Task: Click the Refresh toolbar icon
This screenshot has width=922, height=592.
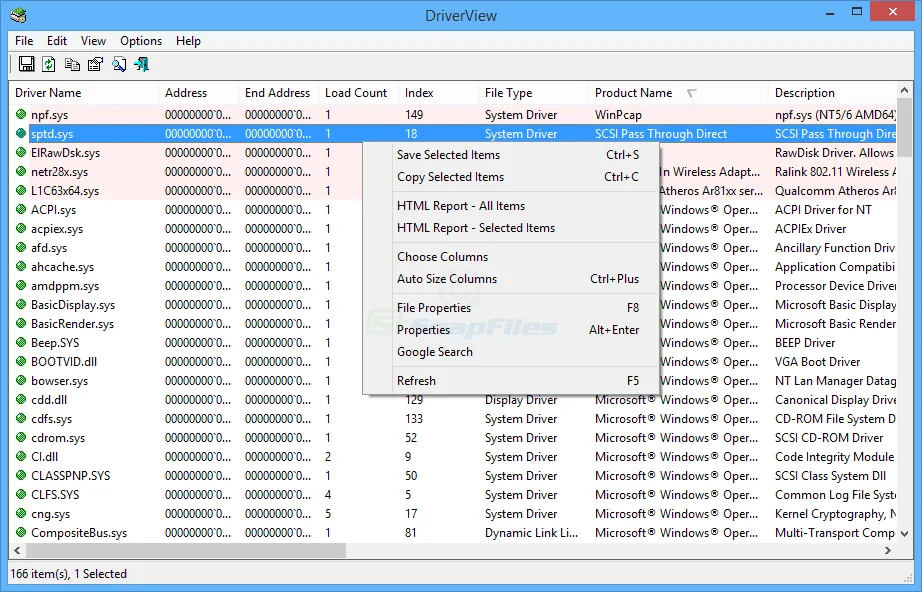Action: pos(49,64)
